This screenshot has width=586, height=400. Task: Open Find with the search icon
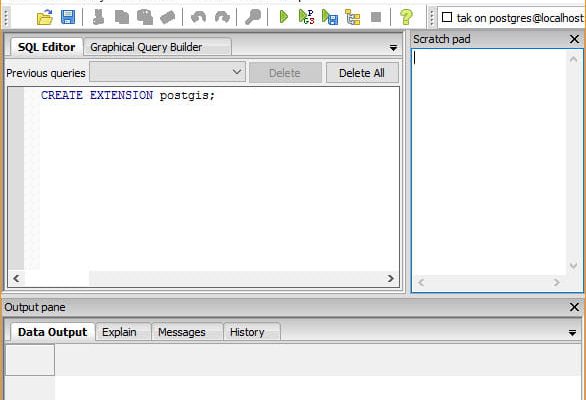(x=253, y=17)
